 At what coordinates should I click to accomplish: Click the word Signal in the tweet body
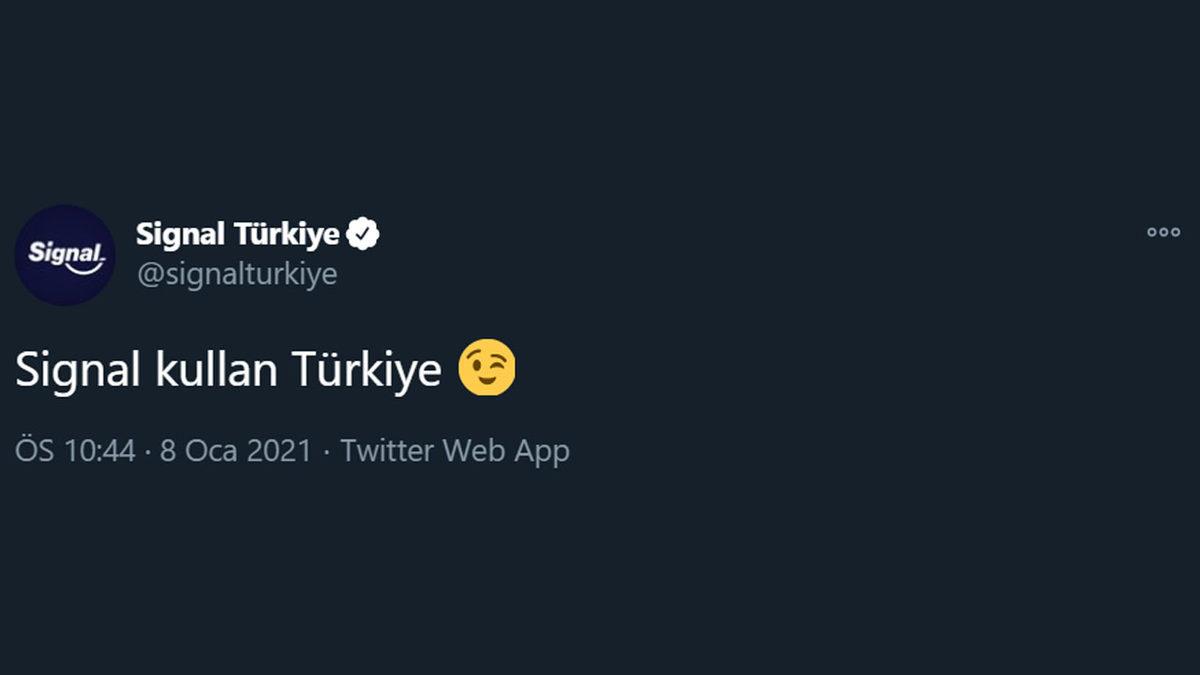65,369
